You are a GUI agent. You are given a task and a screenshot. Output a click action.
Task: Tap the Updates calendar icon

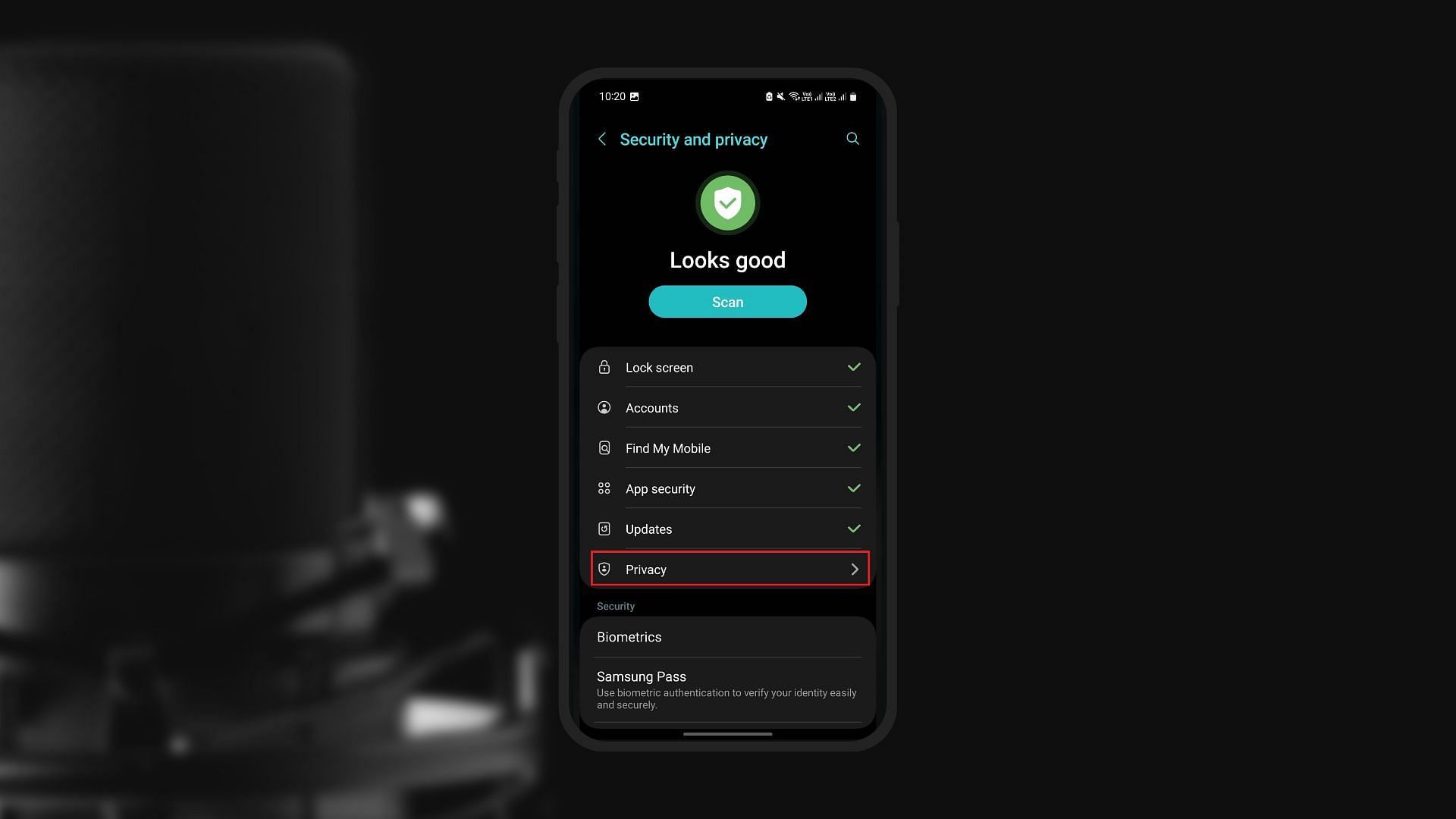pyautogui.click(x=602, y=528)
